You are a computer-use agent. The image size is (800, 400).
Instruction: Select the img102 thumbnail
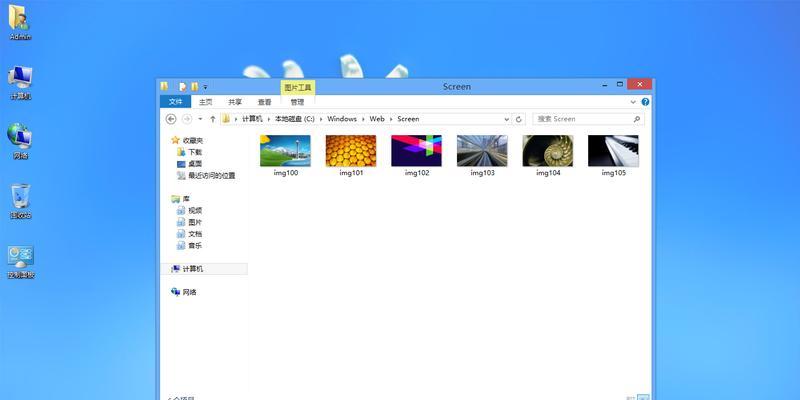coord(416,151)
